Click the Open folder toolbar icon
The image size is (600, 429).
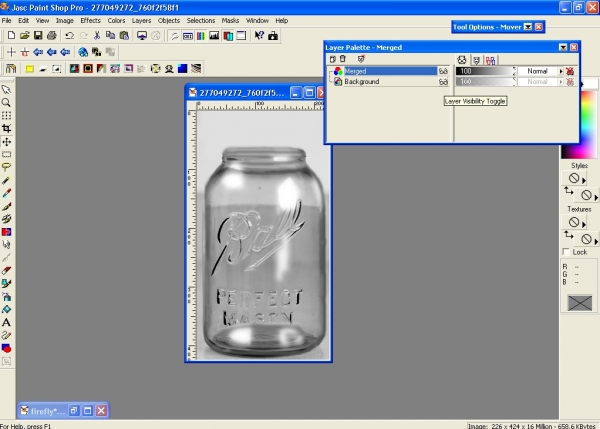point(24,36)
